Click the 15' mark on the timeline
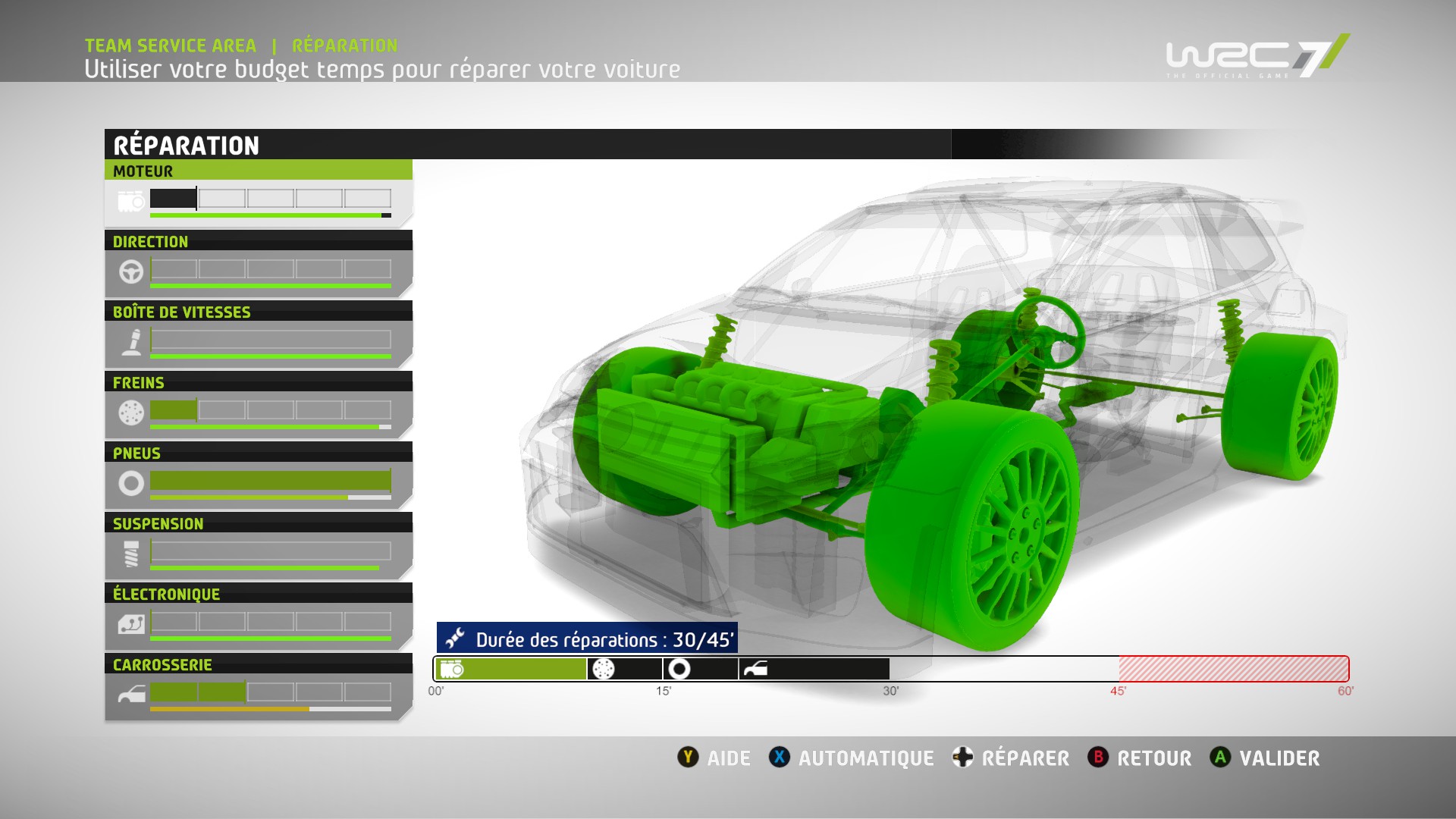This screenshot has height=819, width=1456. click(x=664, y=691)
